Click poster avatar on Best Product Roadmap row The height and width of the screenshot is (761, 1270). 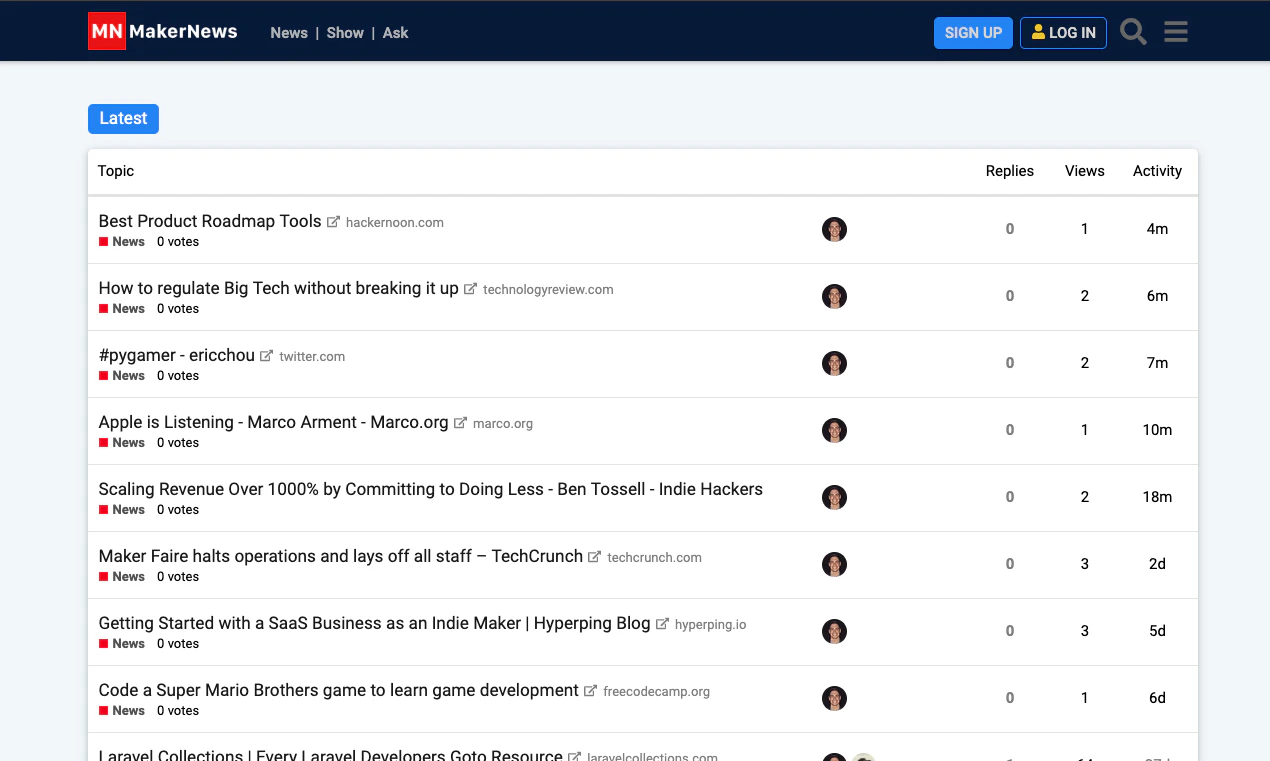click(834, 229)
